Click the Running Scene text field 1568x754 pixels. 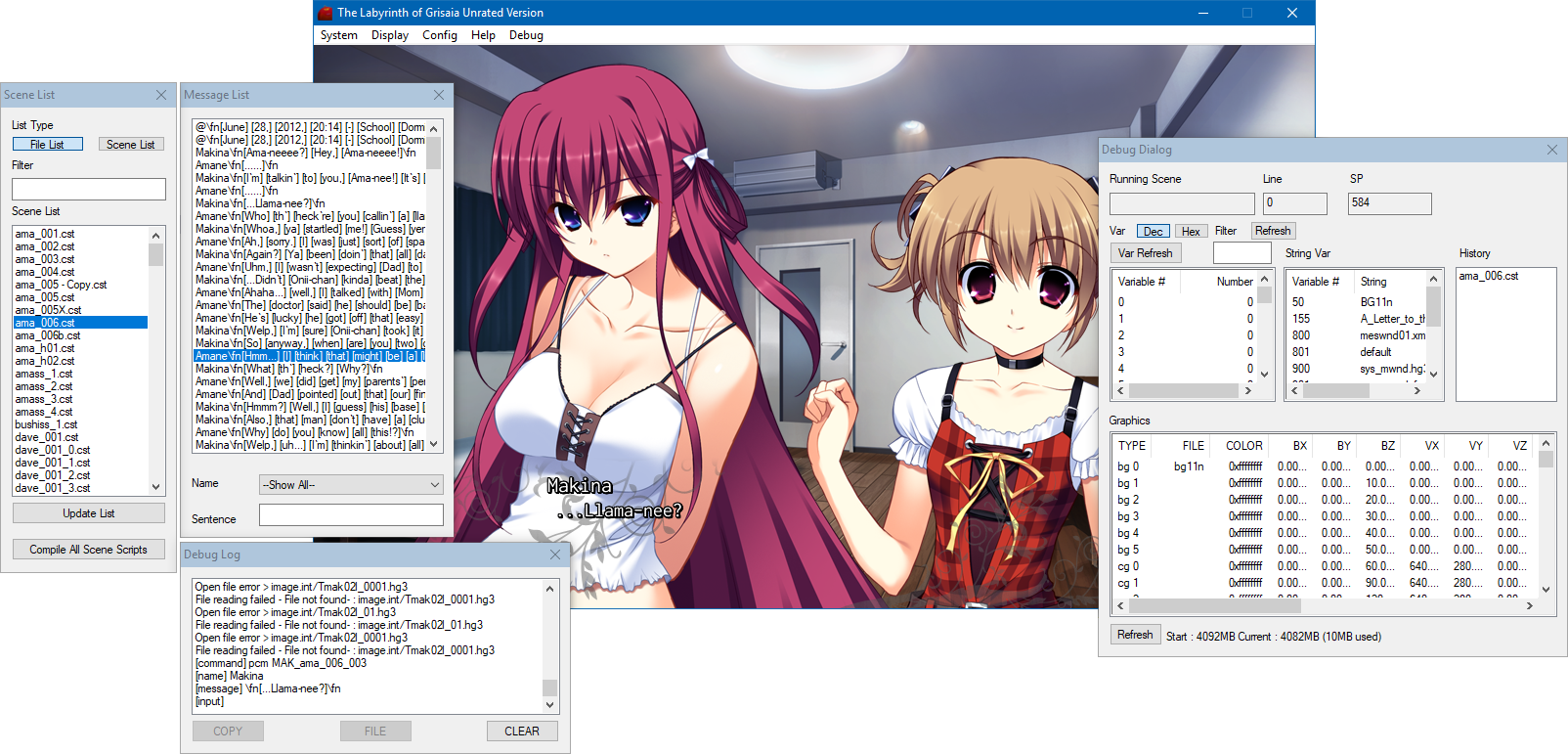[1182, 203]
